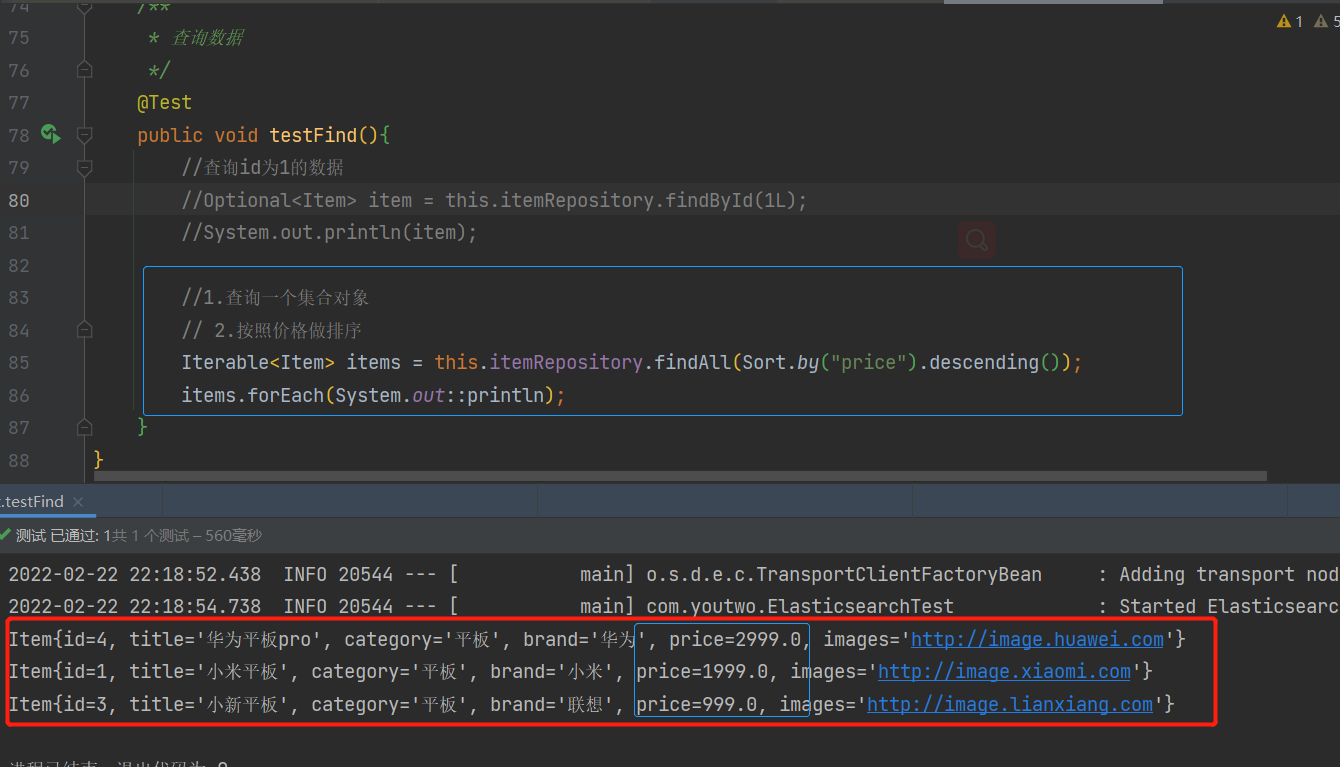Click the console output 'Item{id=3' row
The width and height of the screenshot is (1340, 767).
592,704
